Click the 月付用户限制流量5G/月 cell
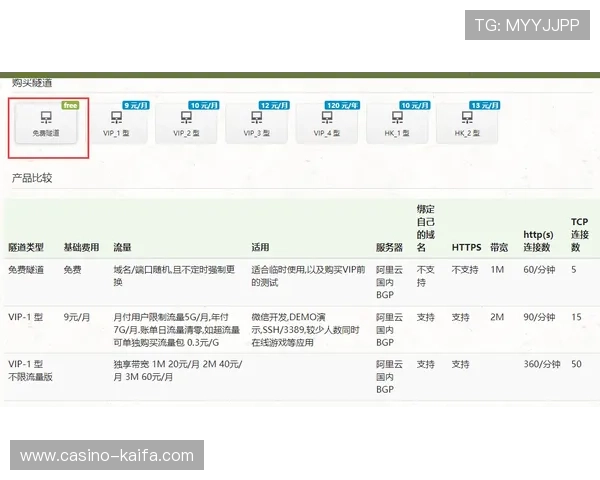The height and width of the screenshot is (480, 600). click(x=176, y=330)
